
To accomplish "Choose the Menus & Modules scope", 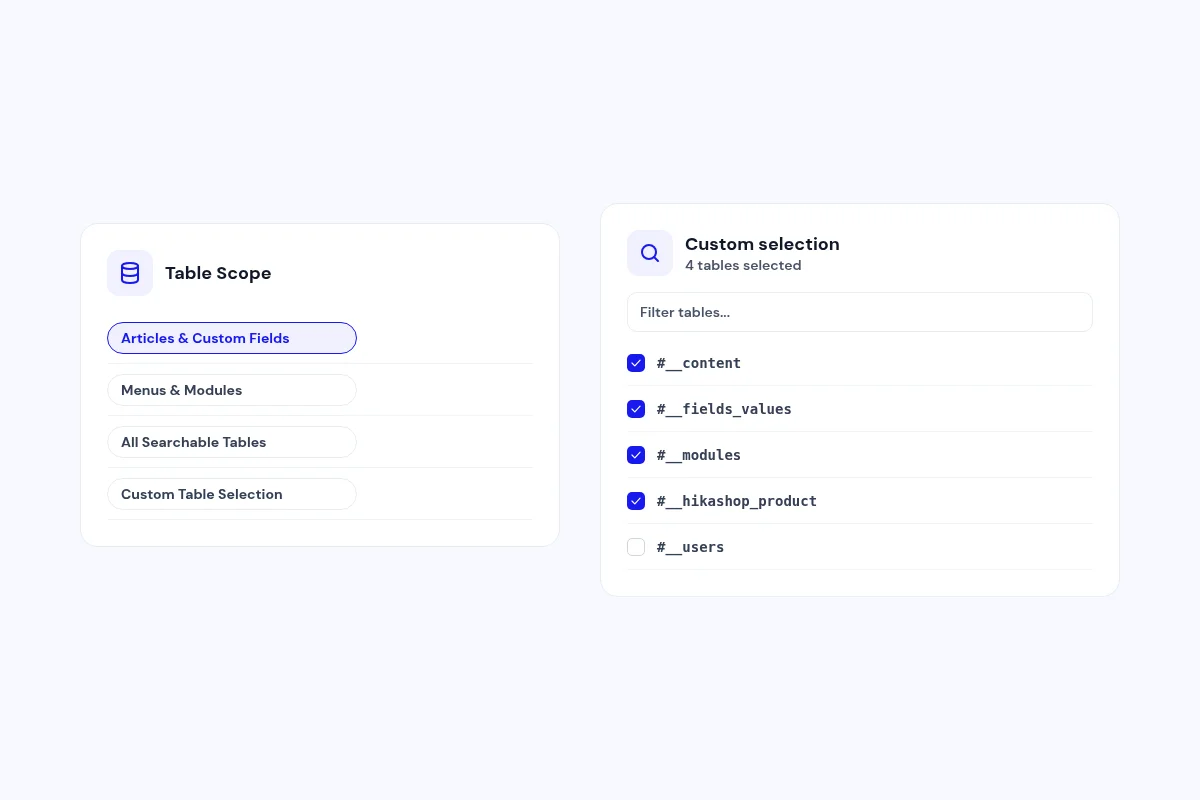I will click(x=232, y=390).
